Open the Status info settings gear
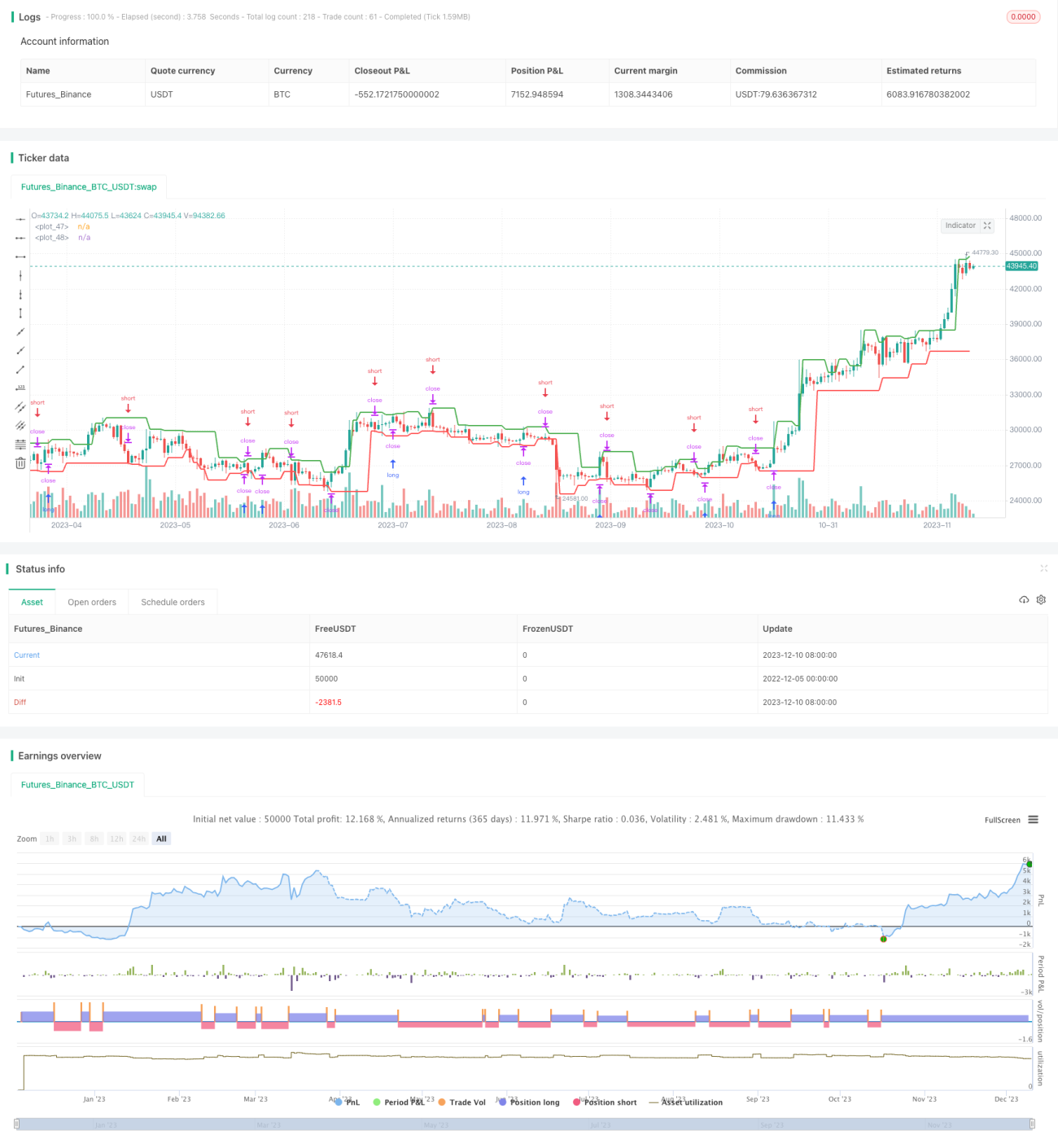The image size is (1058, 1148). pyautogui.click(x=1041, y=600)
